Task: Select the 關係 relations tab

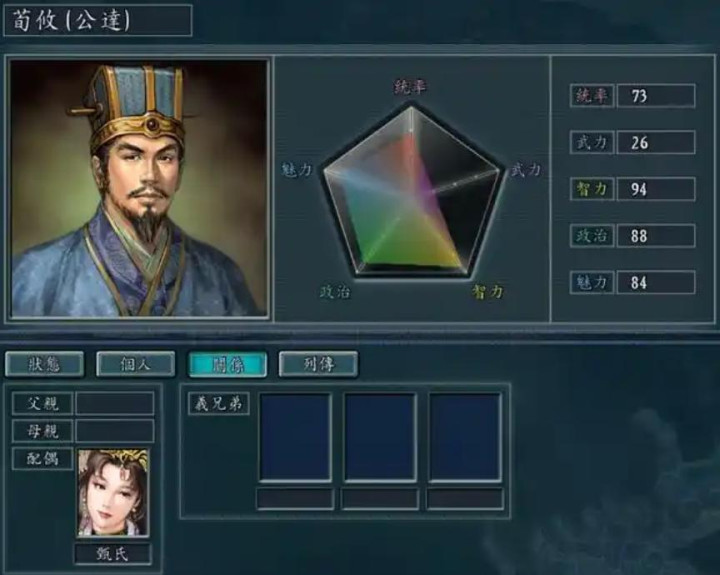Action: (228, 364)
